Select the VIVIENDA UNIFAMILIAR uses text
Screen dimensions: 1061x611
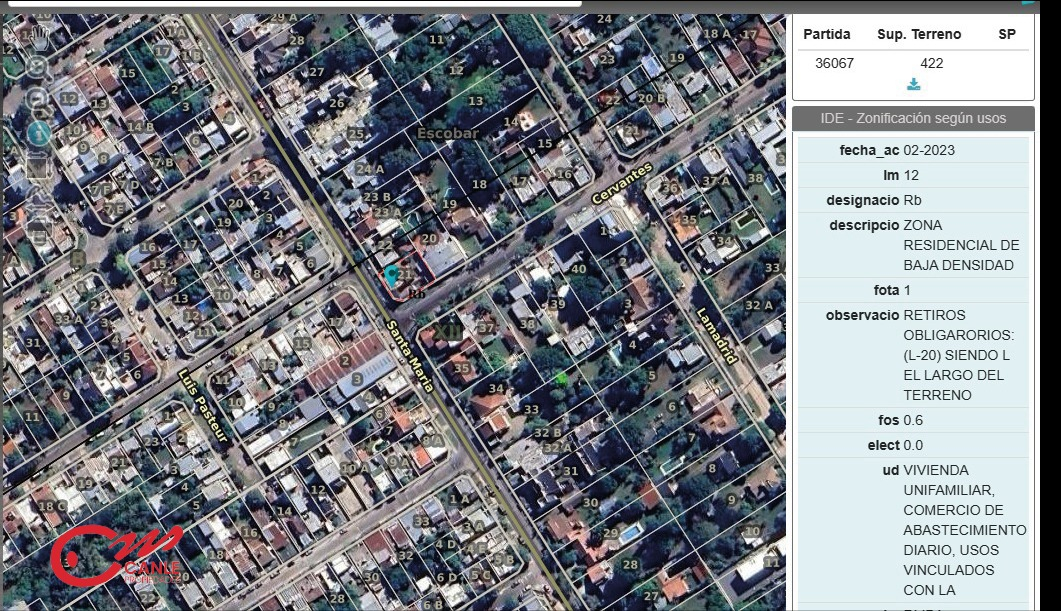(x=965, y=530)
